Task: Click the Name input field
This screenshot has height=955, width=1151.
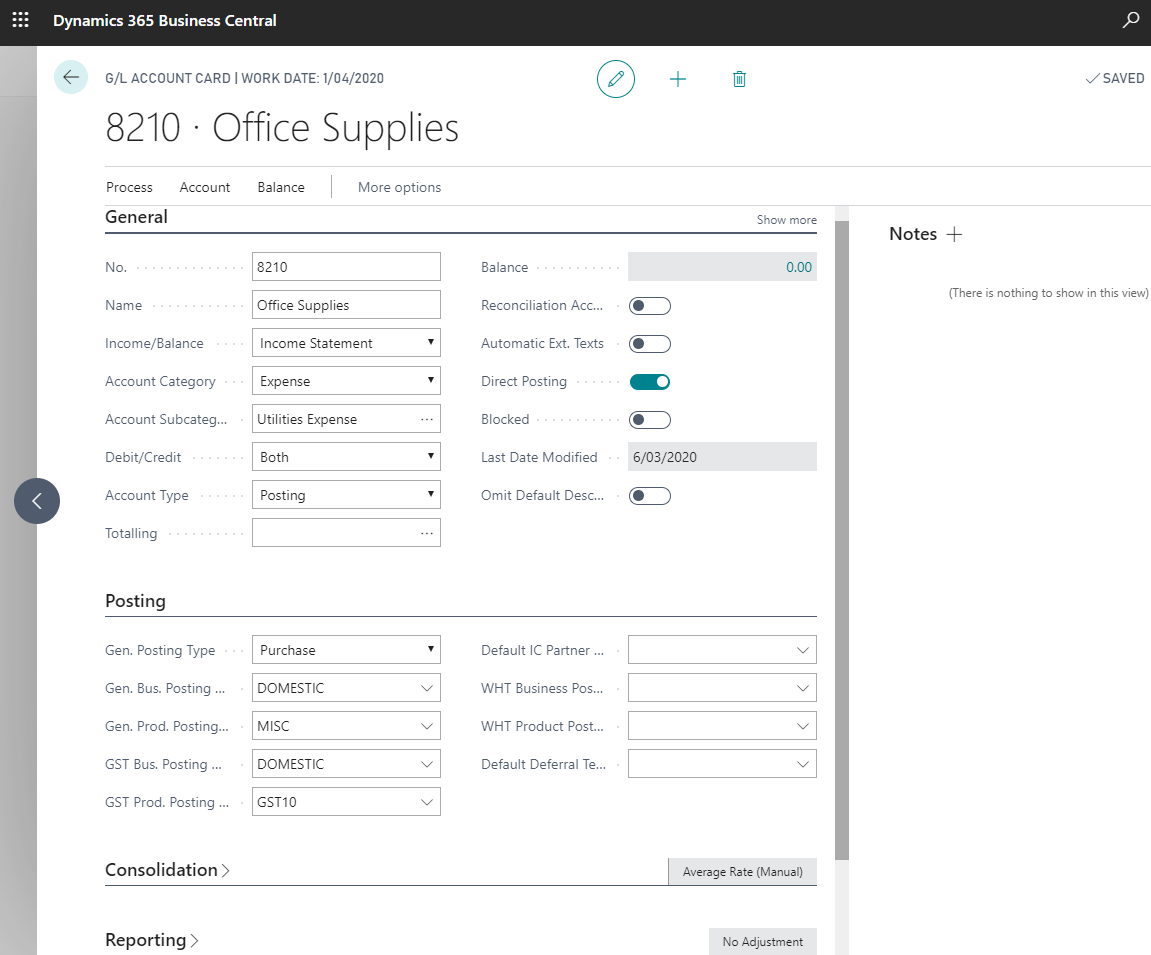Action: tap(346, 305)
